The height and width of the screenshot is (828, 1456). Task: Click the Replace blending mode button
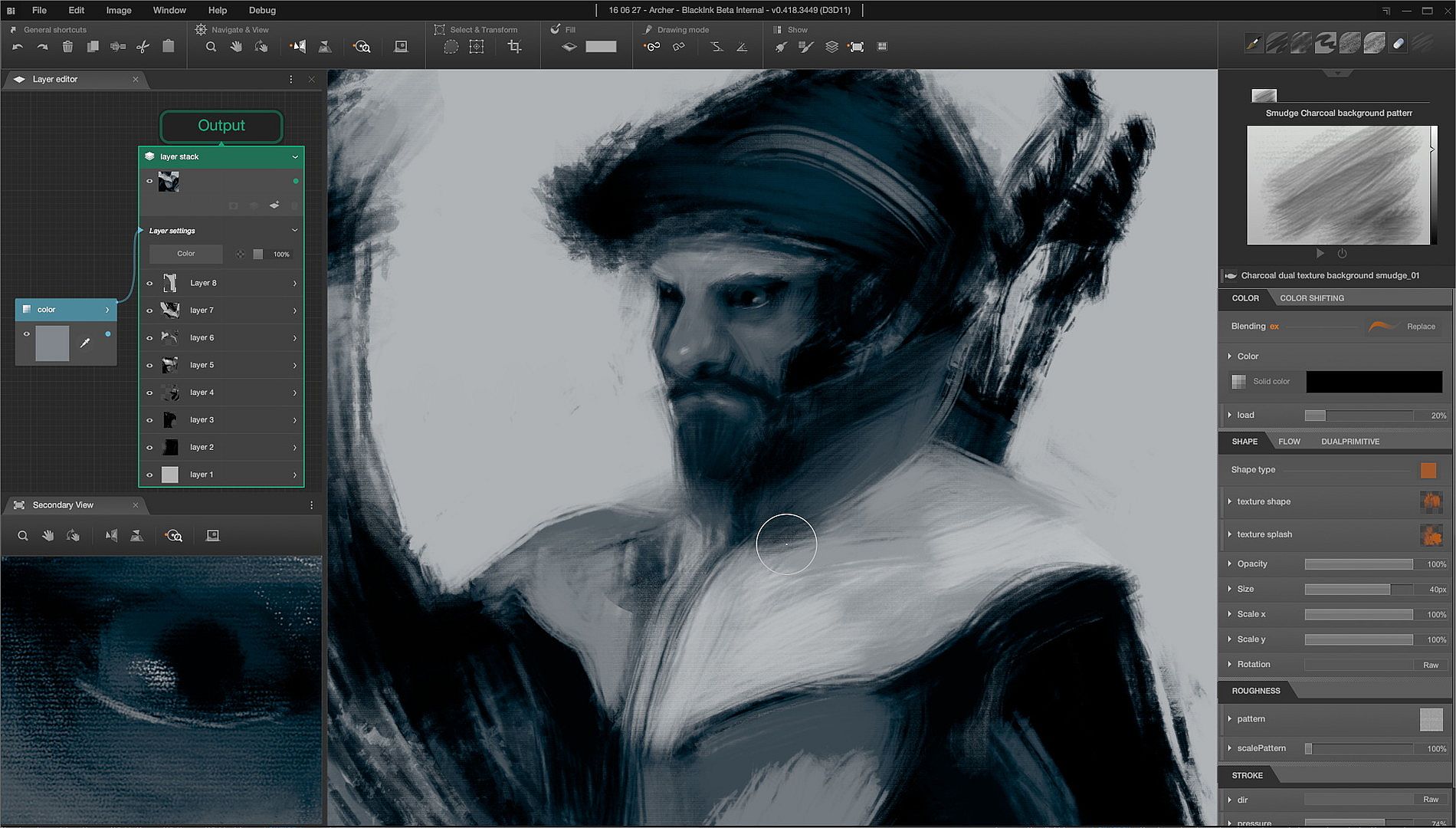click(1420, 327)
